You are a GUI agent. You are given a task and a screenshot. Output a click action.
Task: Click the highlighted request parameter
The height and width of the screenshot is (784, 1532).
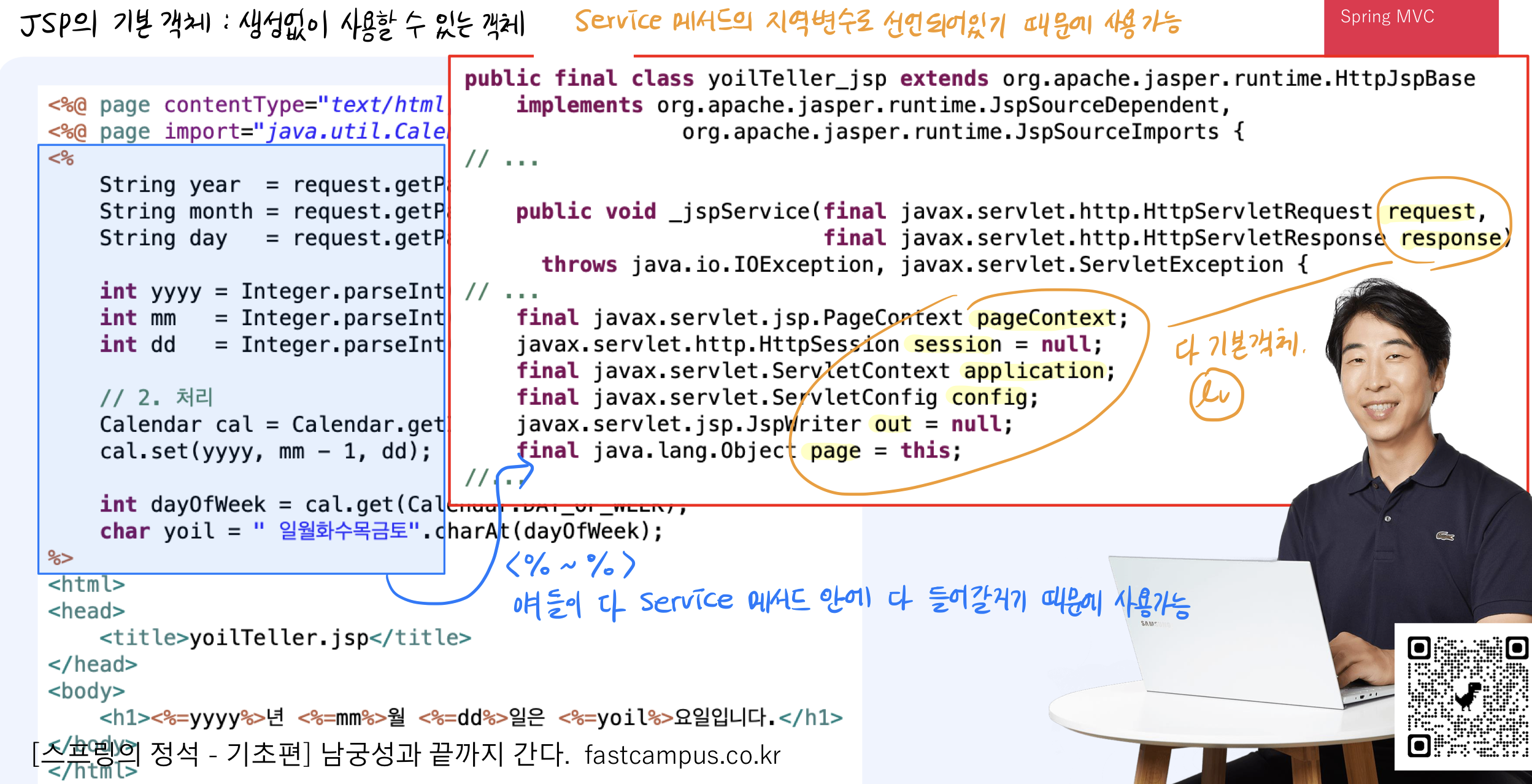click(x=1431, y=212)
